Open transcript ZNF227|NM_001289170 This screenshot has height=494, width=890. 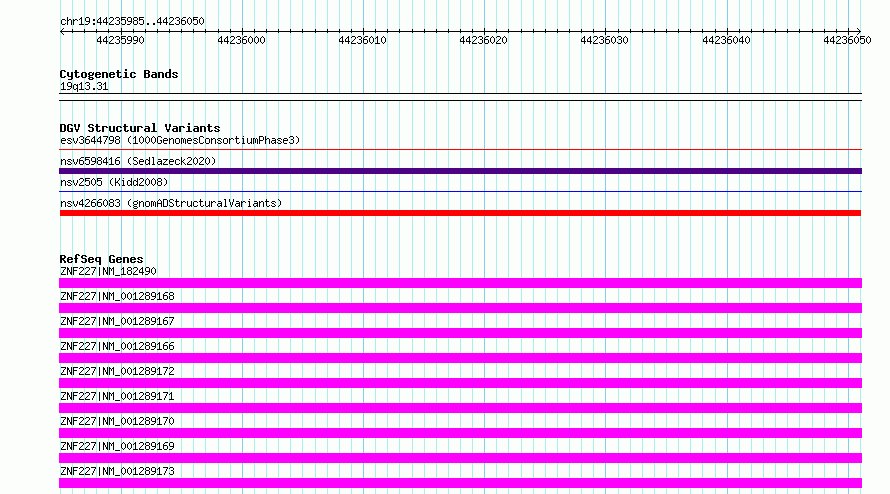[117, 421]
